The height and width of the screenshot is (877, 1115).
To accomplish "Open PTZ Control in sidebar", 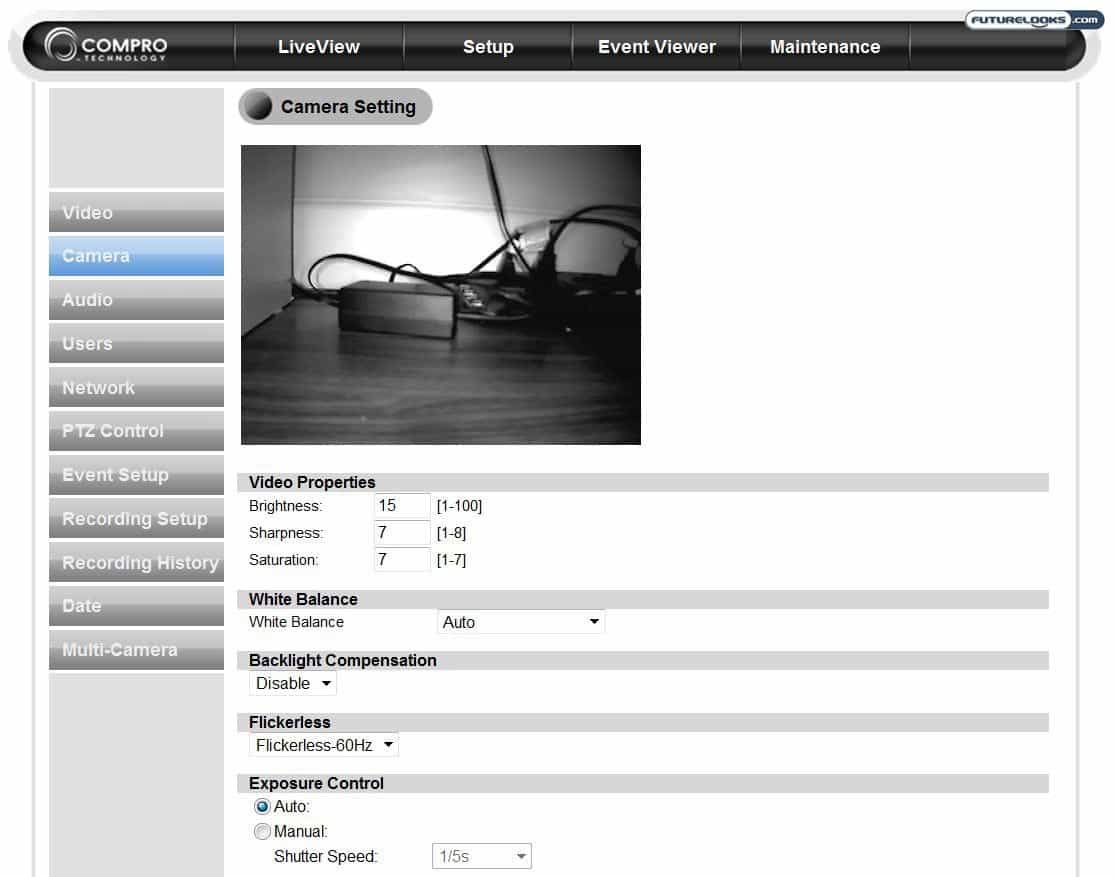I will (x=136, y=431).
